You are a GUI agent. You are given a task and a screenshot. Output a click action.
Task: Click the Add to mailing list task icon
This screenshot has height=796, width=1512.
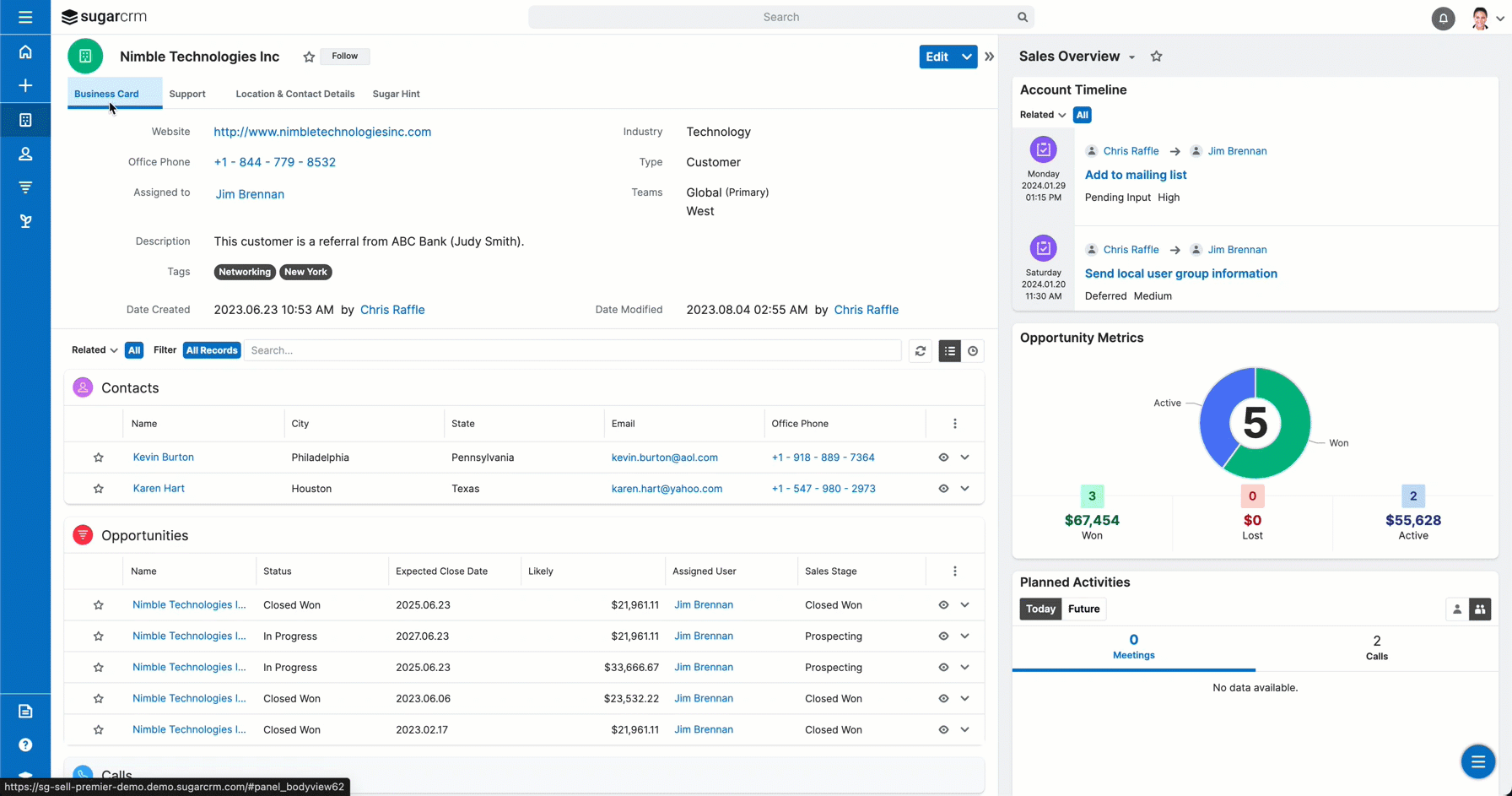[x=1044, y=149]
